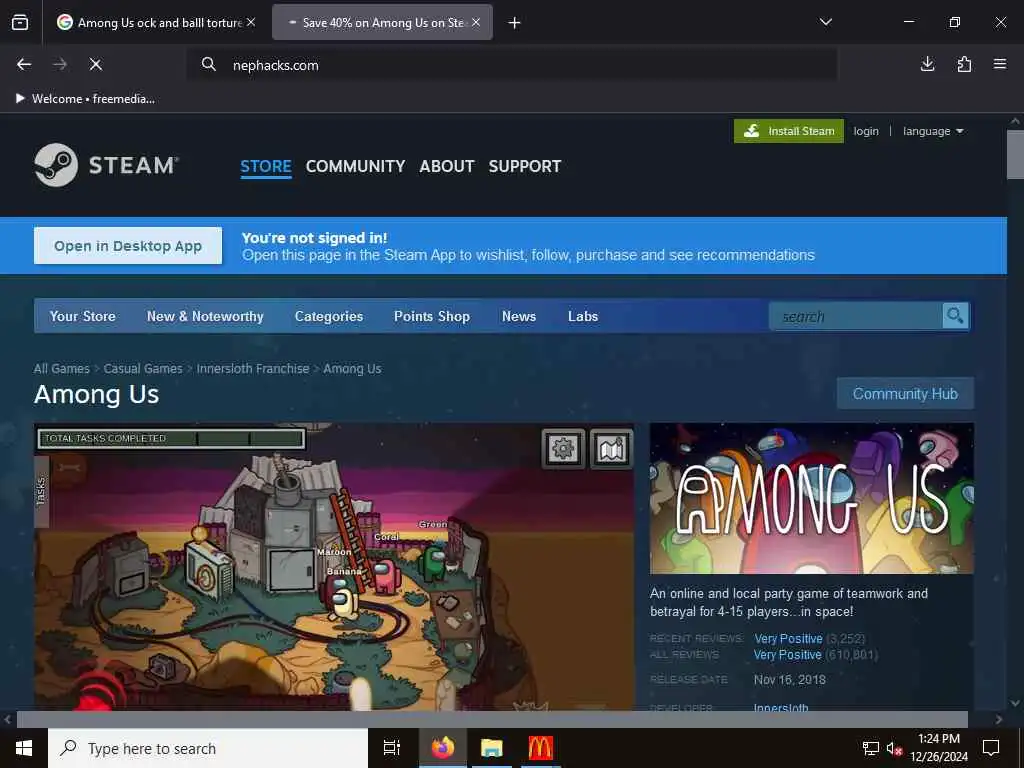
Task: Click the Among Us breadcrumb link
Action: pos(352,368)
